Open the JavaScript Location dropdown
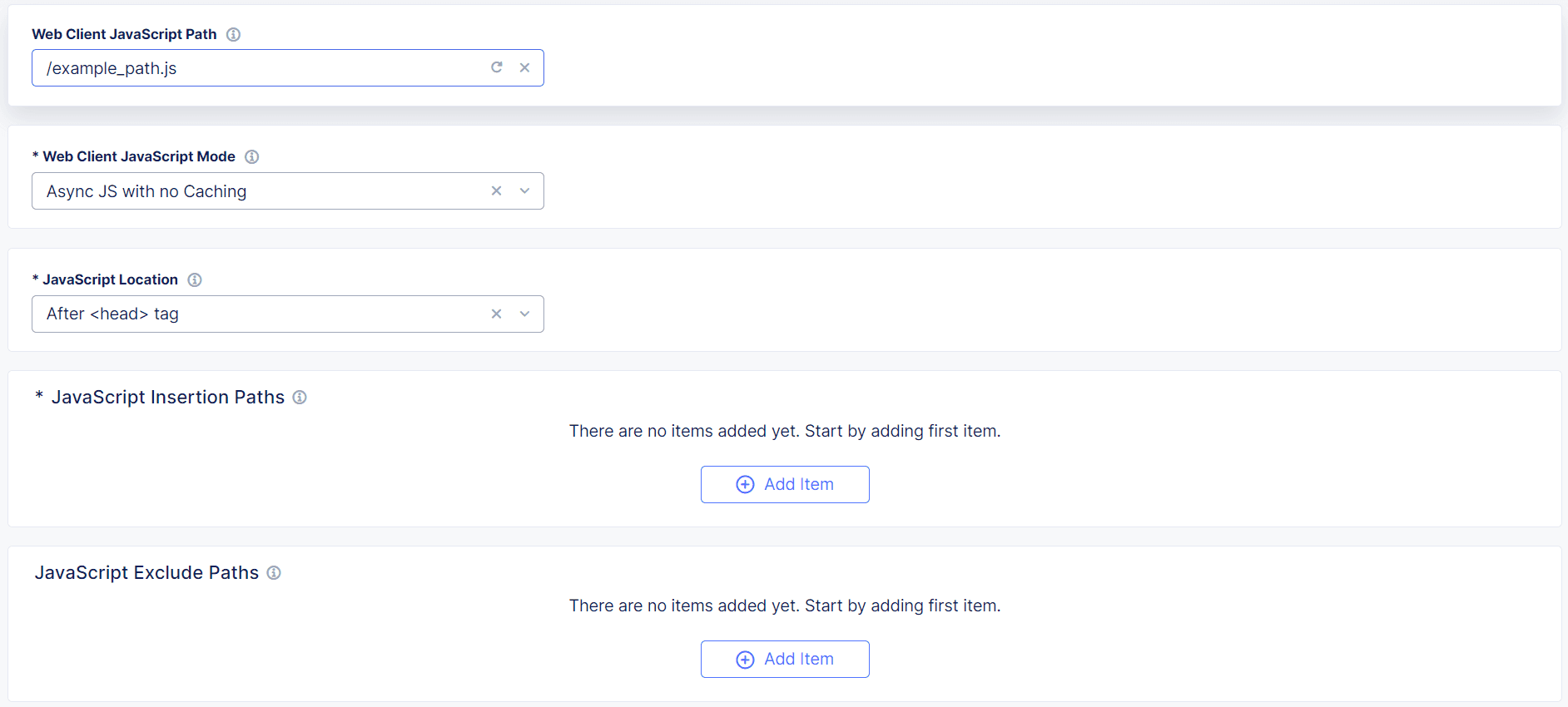Viewport: 1568px width, 707px height. (x=524, y=314)
